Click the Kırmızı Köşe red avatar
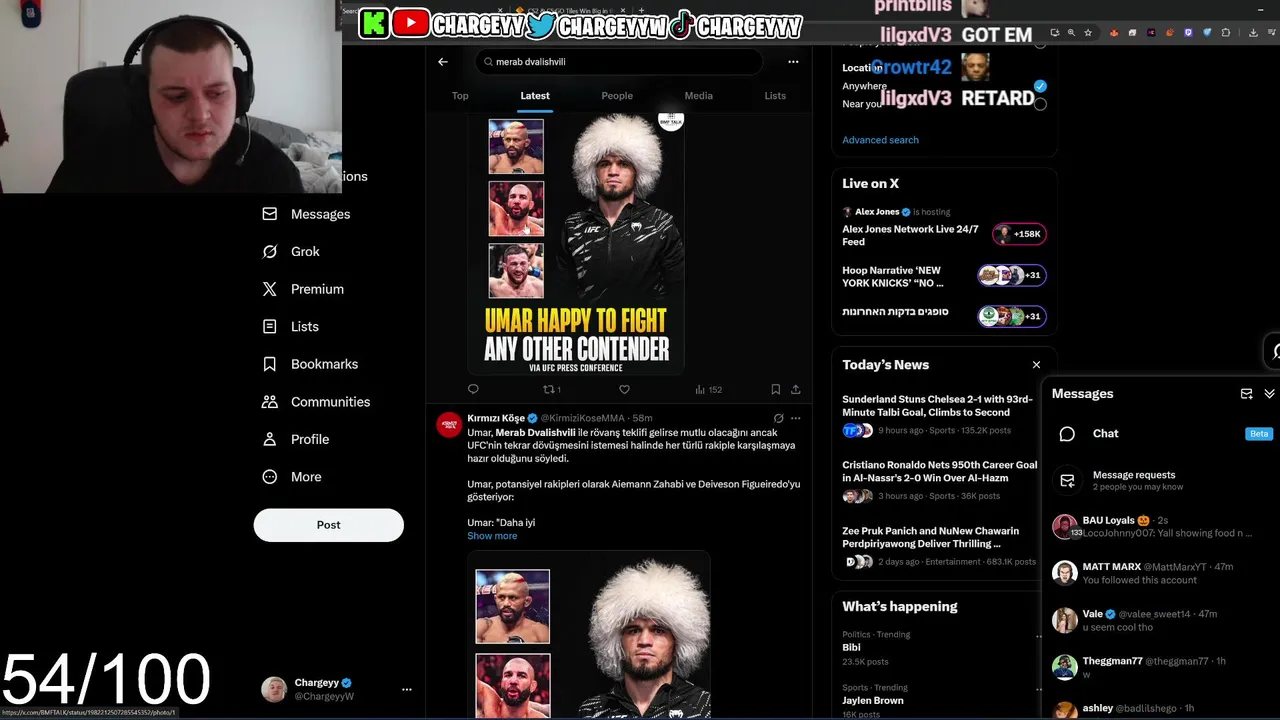The width and height of the screenshot is (1280, 720). click(x=449, y=425)
